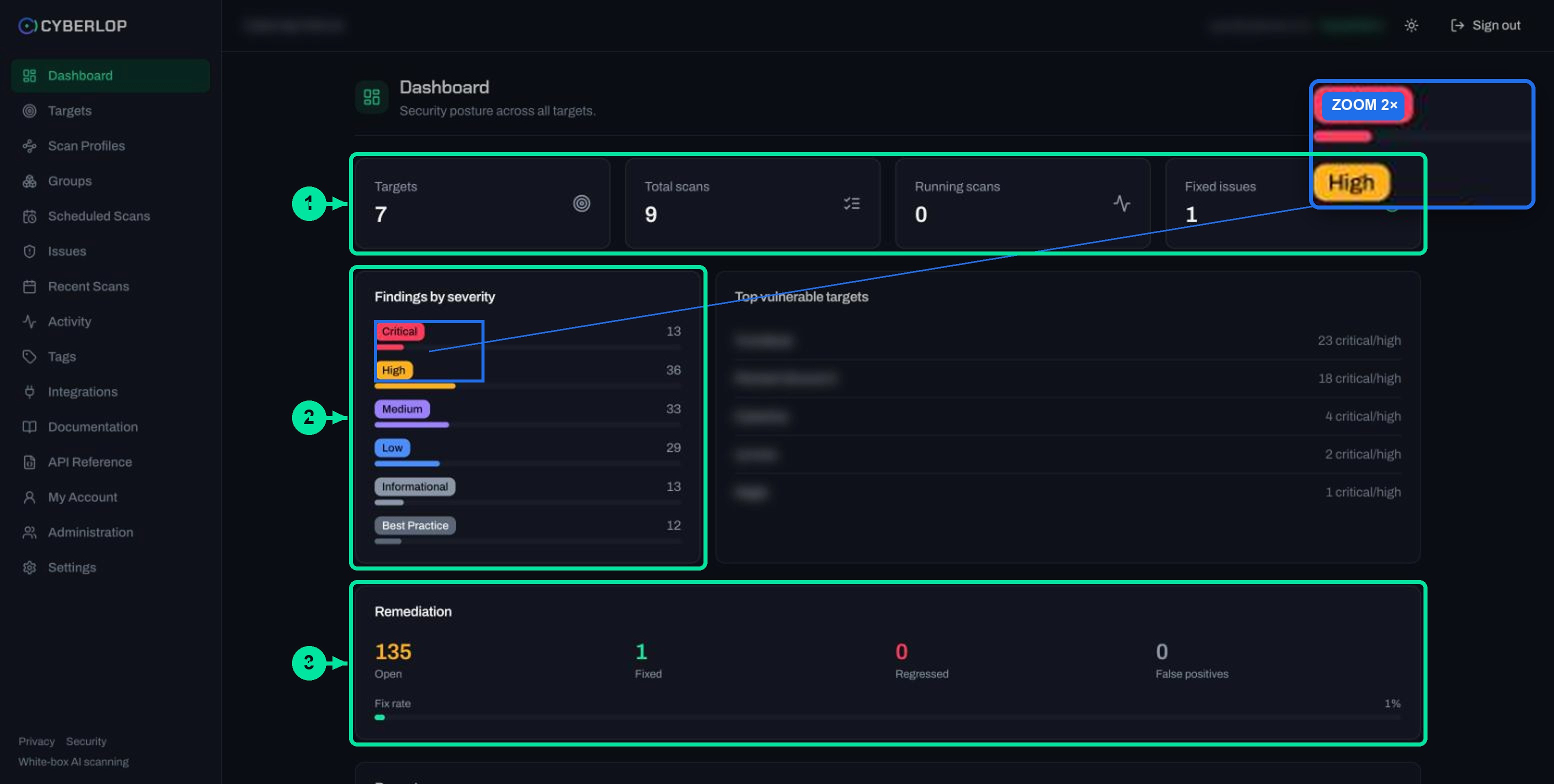Click the Critical severity badge
The image size is (1554, 784).
coord(399,331)
